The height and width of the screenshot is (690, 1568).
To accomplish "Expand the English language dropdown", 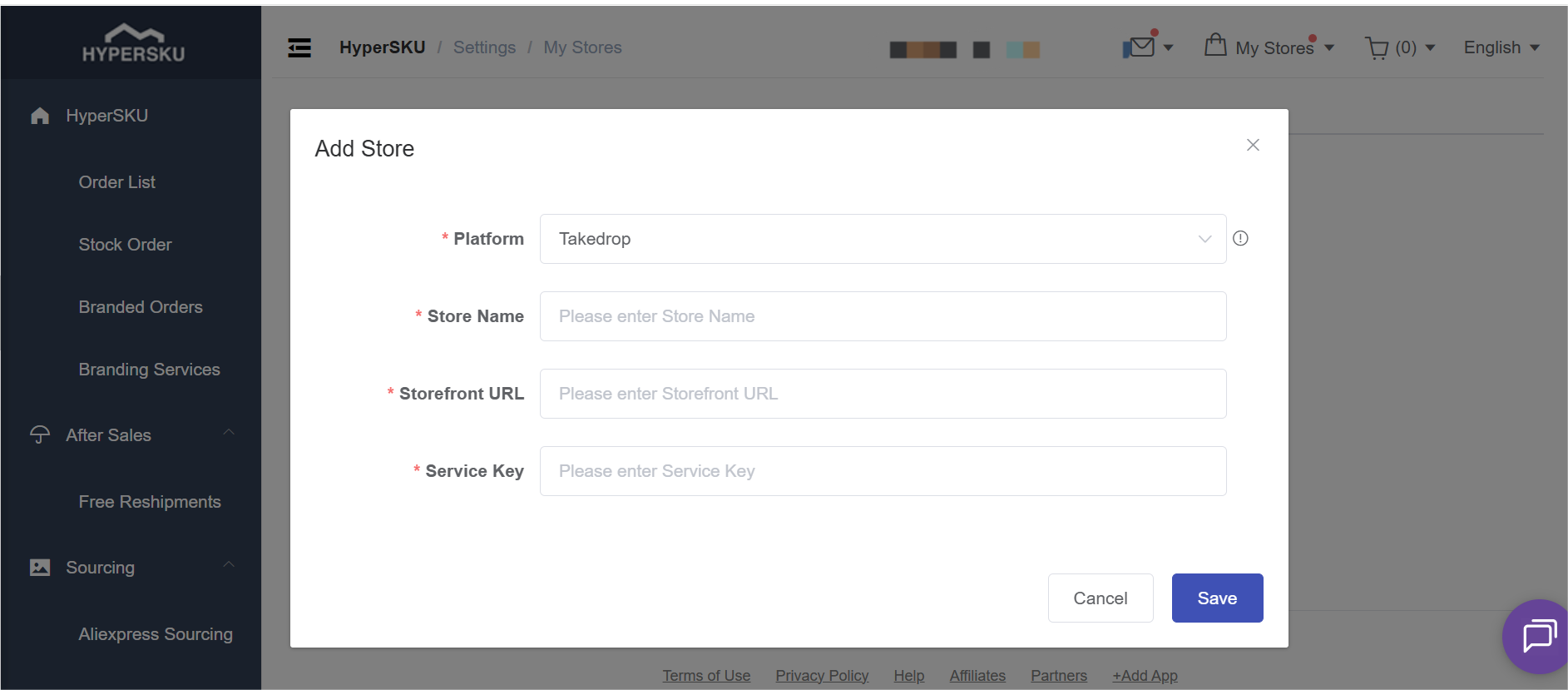I will tap(1501, 47).
